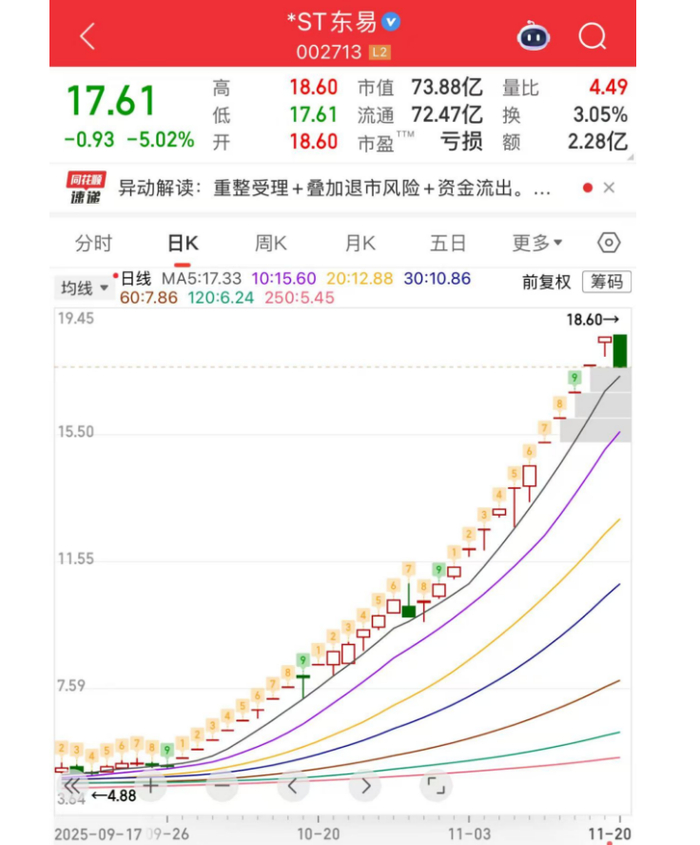Tap the L2 level badge

(380, 52)
